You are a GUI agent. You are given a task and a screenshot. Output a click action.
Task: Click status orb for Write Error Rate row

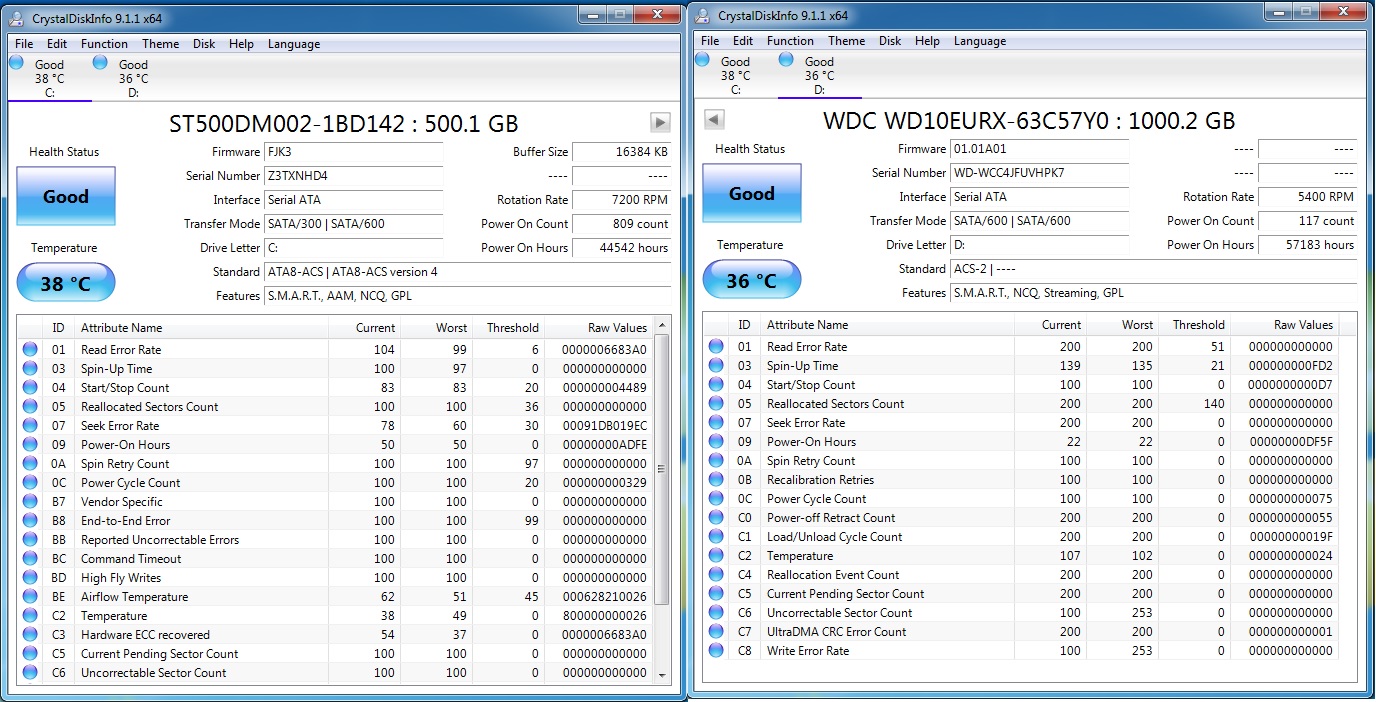point(716,651)
